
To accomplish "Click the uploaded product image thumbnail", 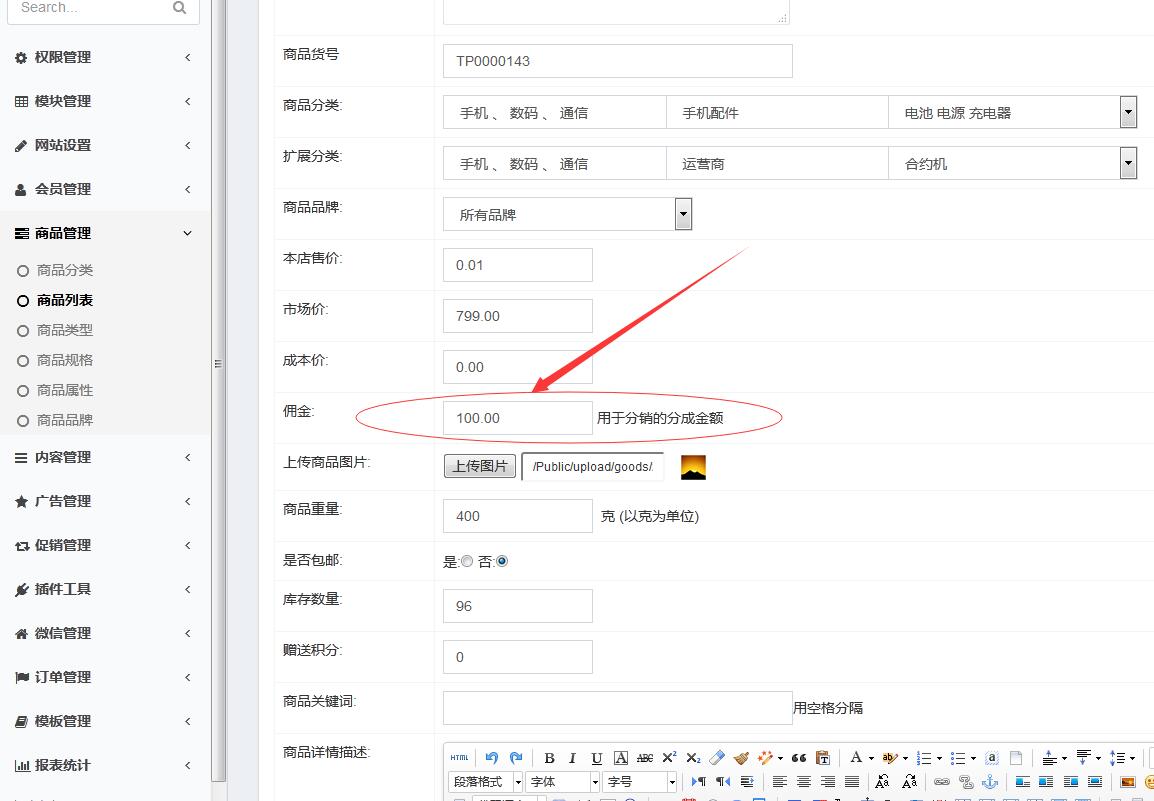I will coord(693,467).
